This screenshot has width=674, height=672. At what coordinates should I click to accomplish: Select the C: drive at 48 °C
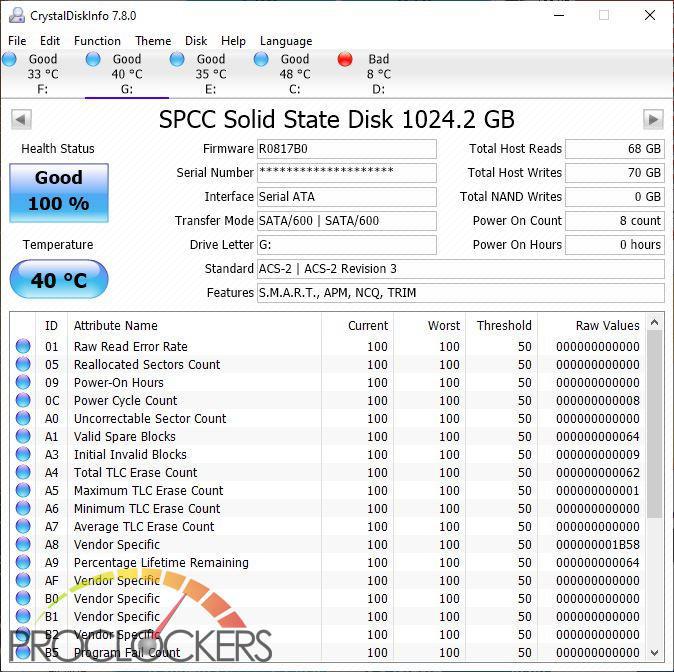[x=294, y=74]
